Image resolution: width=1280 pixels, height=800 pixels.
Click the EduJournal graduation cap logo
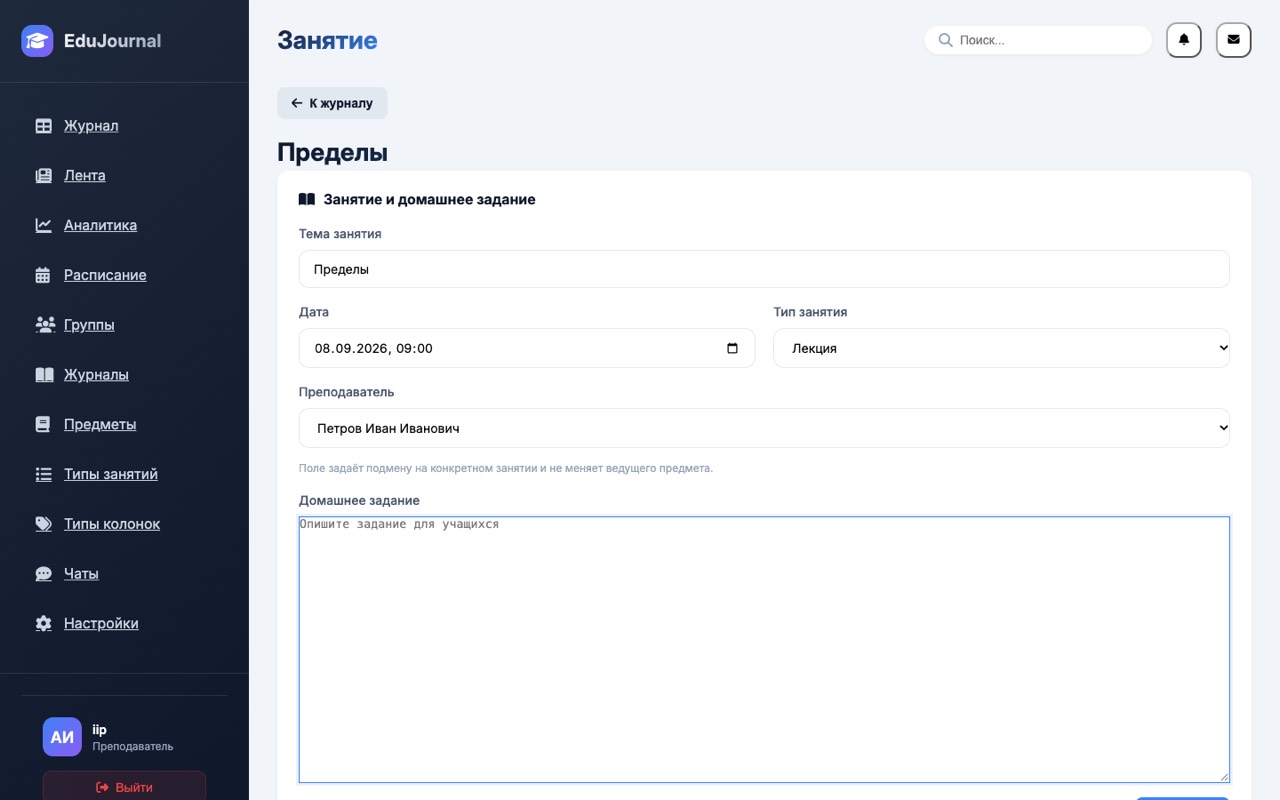(37, 41)
